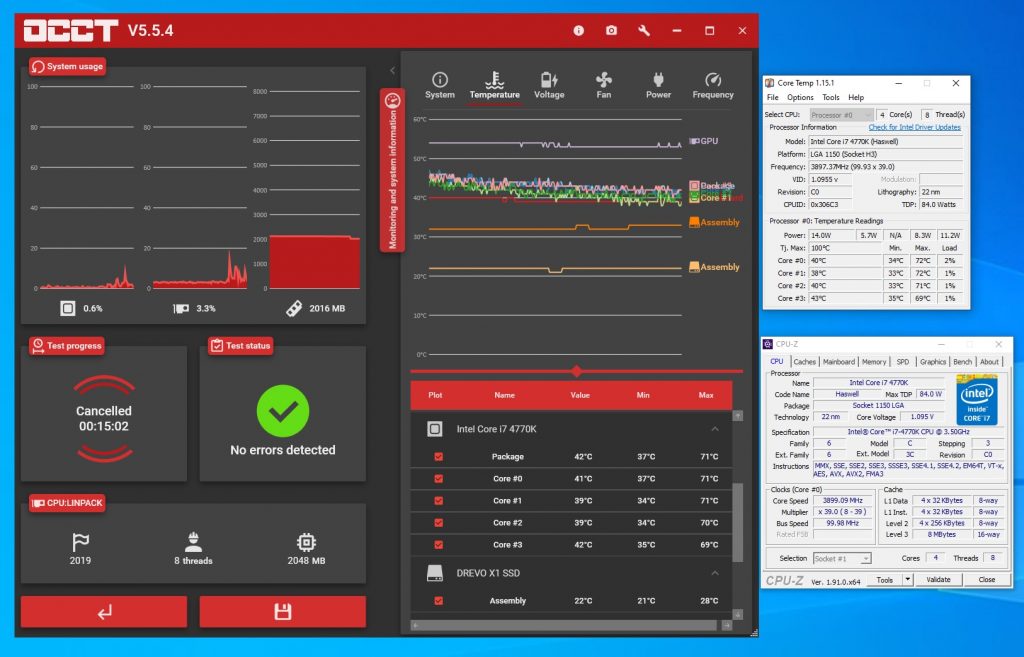Toggle the Core #0 plot checkbox
The image size is (1024, 657).
tap(438, 479)
